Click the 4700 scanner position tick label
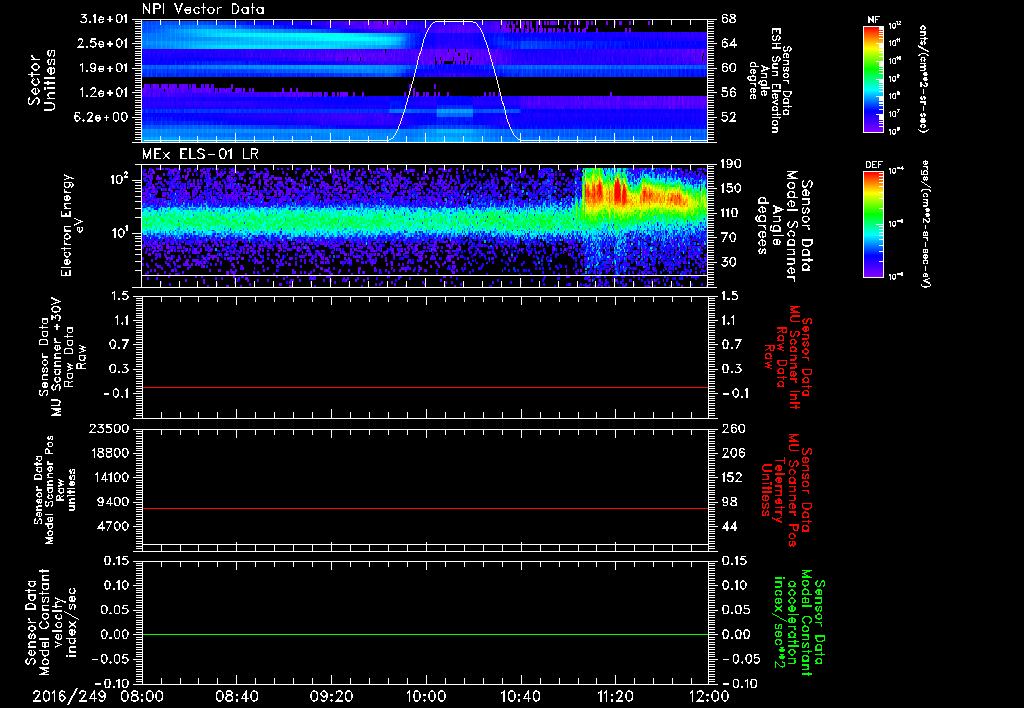Viewport: 1024px width, 708px height. pyautogui.click(x=112, y=526)
